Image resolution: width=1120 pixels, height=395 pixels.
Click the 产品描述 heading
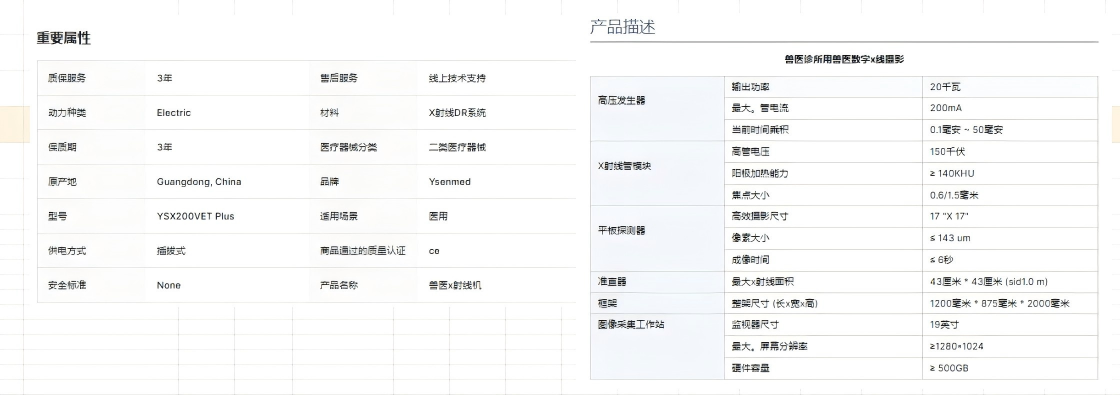(x=622, y=27)
